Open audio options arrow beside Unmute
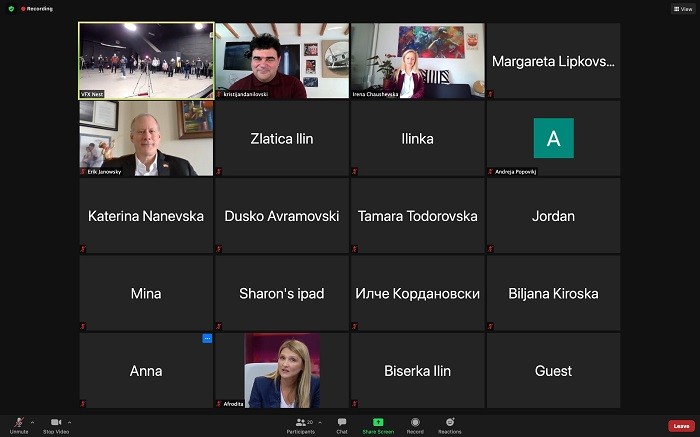Screen dimensions: 700x437 coord(32,422)
